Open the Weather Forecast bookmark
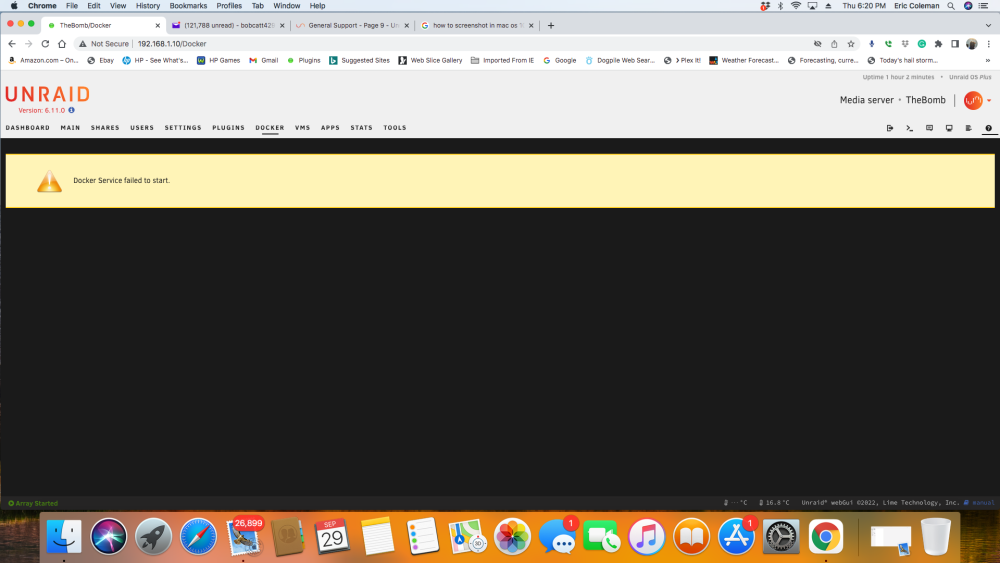The height and width of the screenshot is (563, 1000). [x=744, y=60]
